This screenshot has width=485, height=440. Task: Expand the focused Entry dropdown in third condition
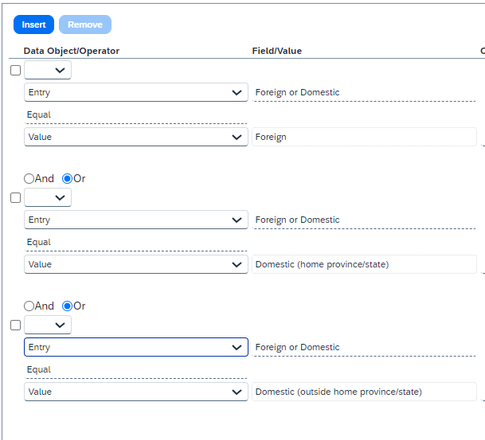click(x=136, y=347)
